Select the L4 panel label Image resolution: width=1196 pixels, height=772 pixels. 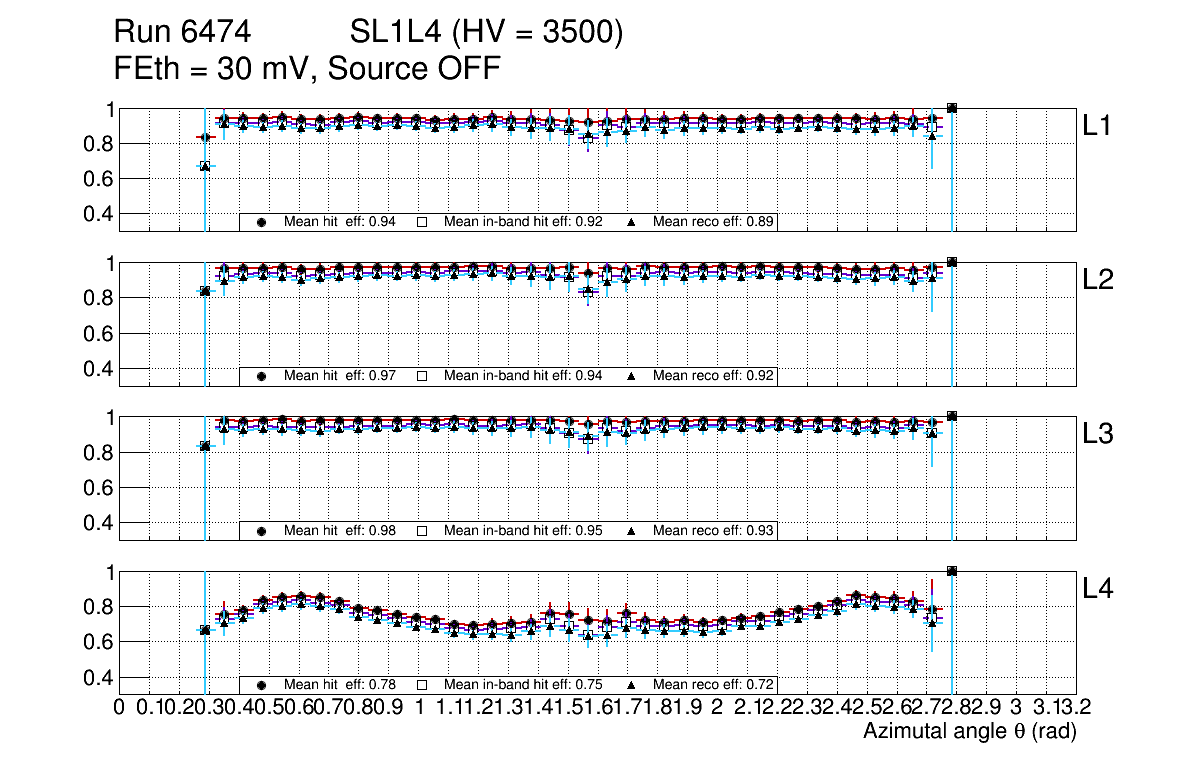1097,589
